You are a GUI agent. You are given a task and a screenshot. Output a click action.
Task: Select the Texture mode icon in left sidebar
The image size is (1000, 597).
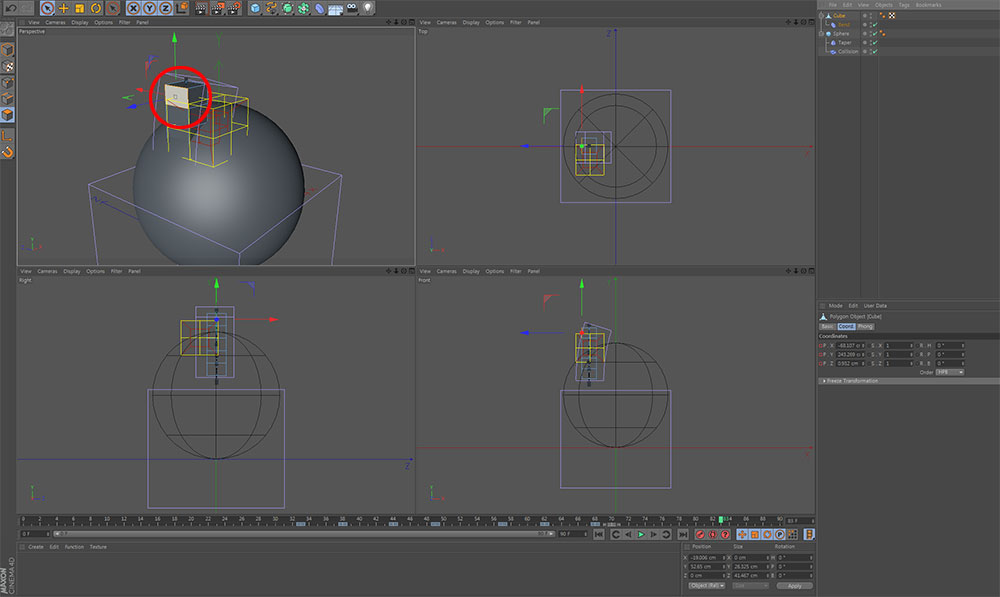pos(7,66)
